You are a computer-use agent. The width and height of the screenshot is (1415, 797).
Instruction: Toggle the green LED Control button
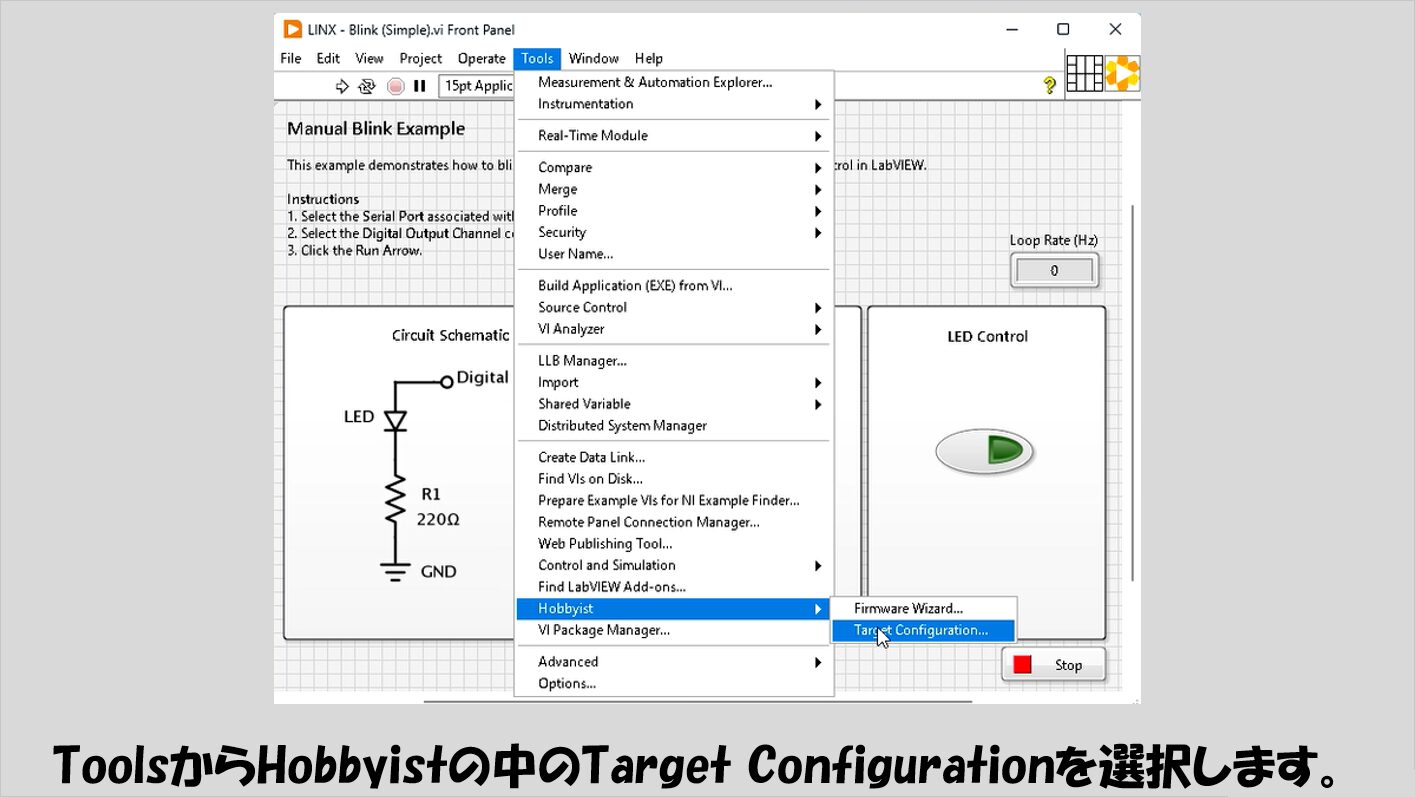tap(985, 450)
